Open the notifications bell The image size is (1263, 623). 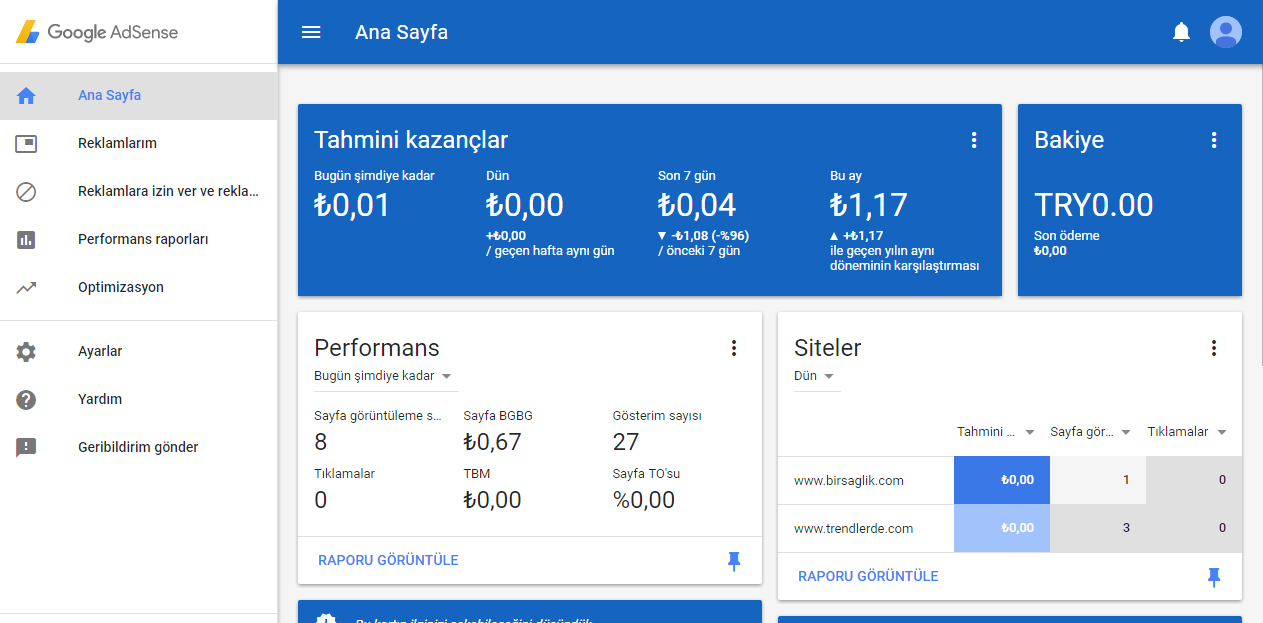coord(1181,32)
